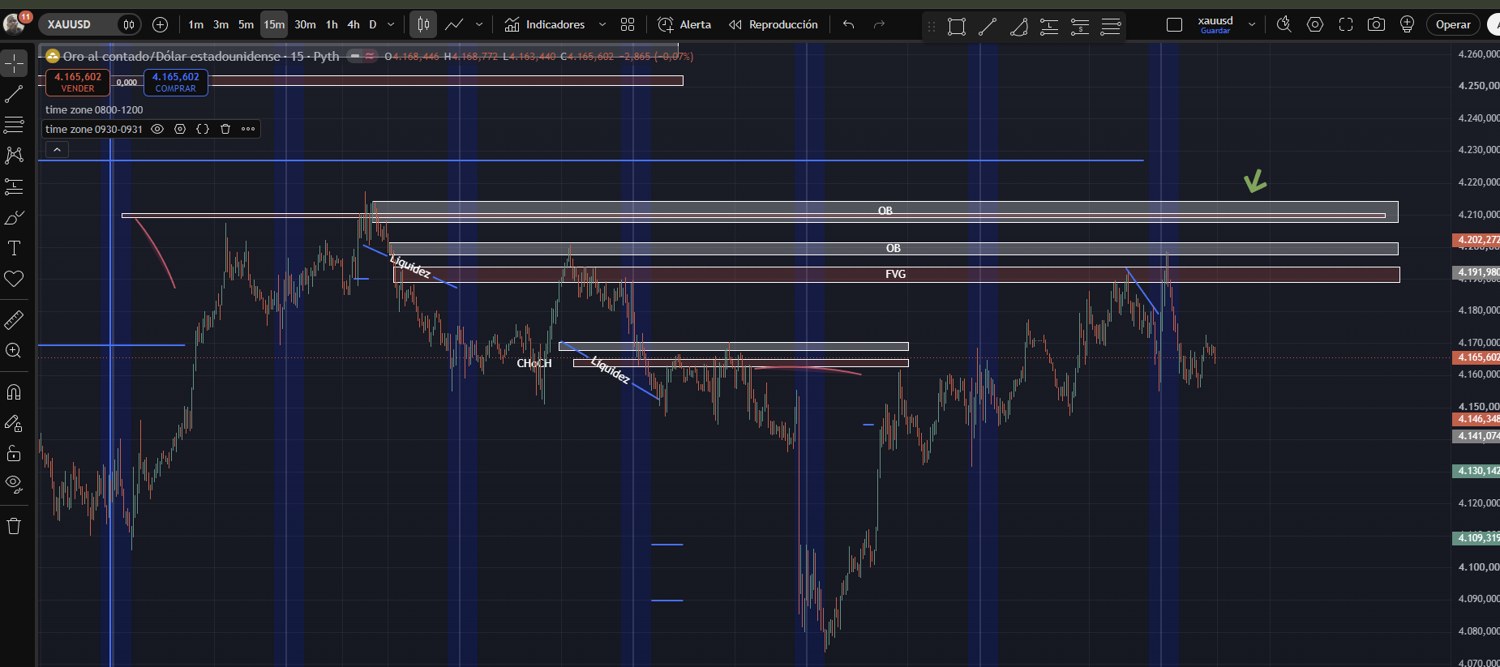The height and width of the screenshot is (667, 1500).
Task: Click the VENDER price button
Action: pos(77,82)
